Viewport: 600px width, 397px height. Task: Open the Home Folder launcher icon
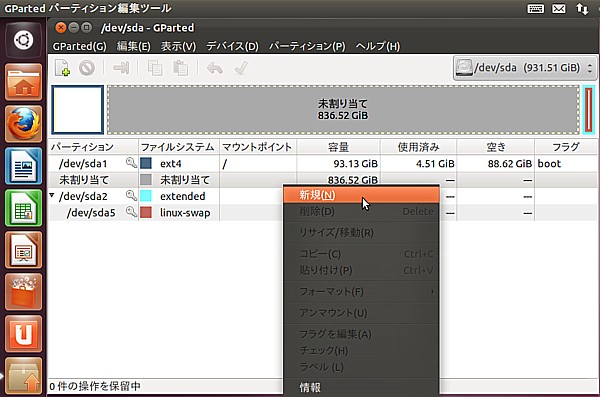click(x=23, y=82)
